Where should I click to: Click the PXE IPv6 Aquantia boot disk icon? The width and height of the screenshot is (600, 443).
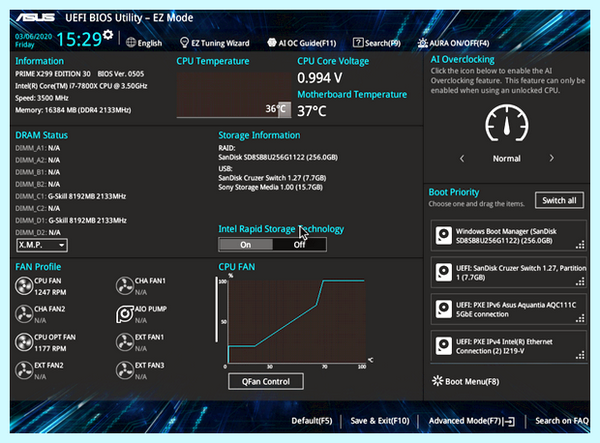(x=444, y=309)
